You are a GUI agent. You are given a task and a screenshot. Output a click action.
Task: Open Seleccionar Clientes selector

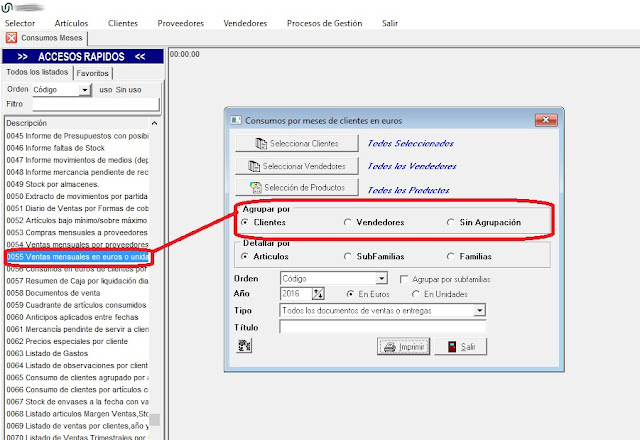click(x=295, y=144)
